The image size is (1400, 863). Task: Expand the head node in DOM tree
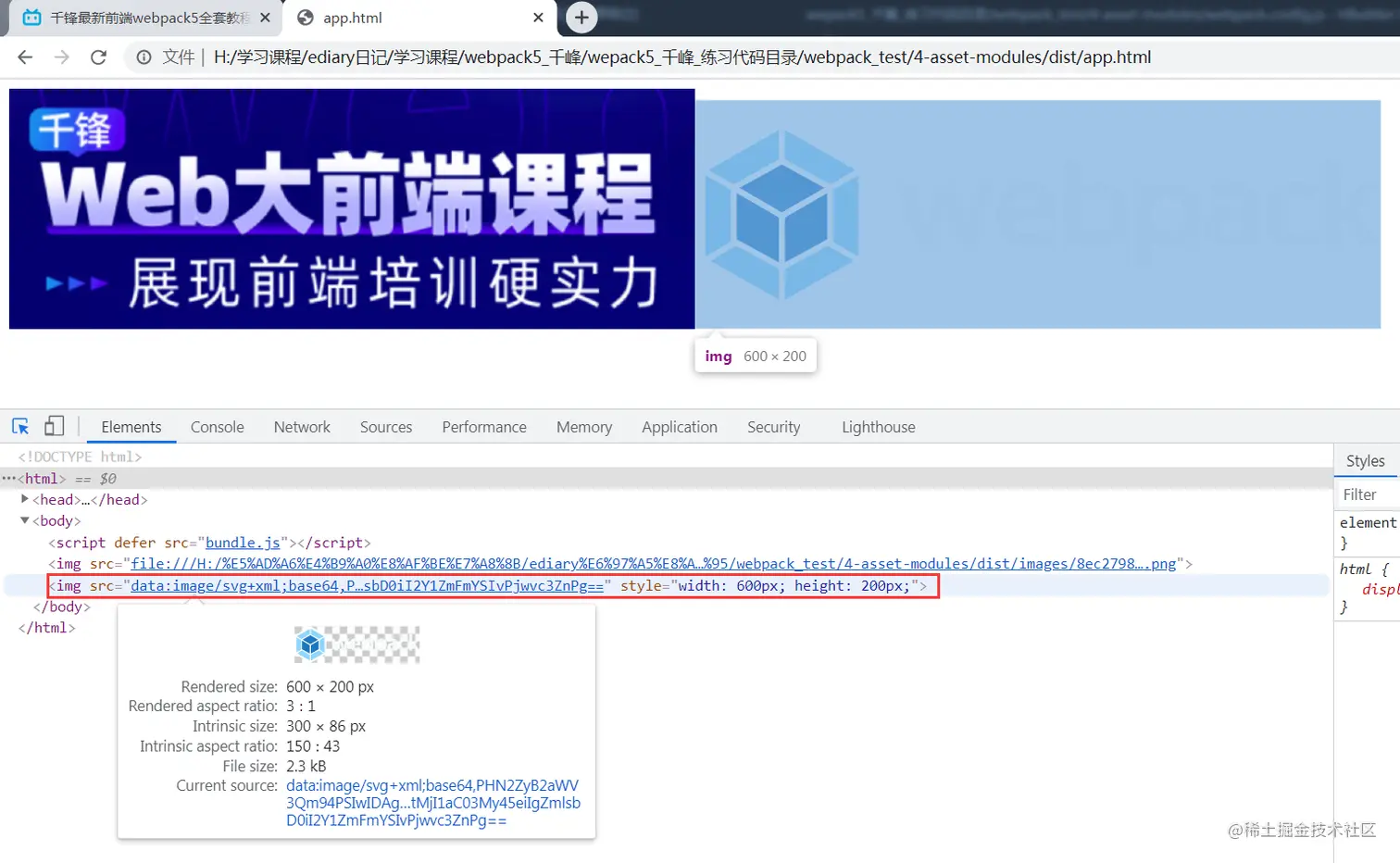24,499
